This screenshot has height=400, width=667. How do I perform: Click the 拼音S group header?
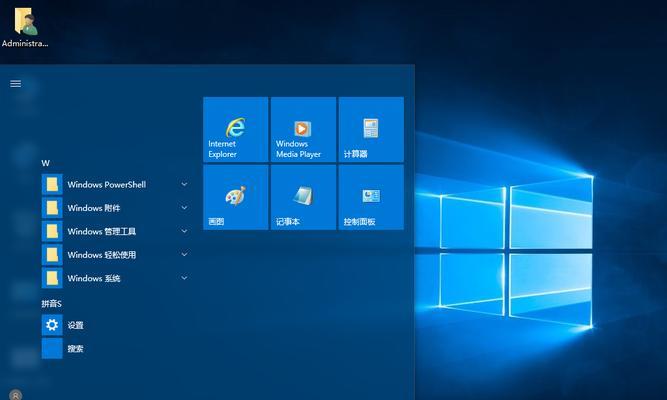point(51,303)
